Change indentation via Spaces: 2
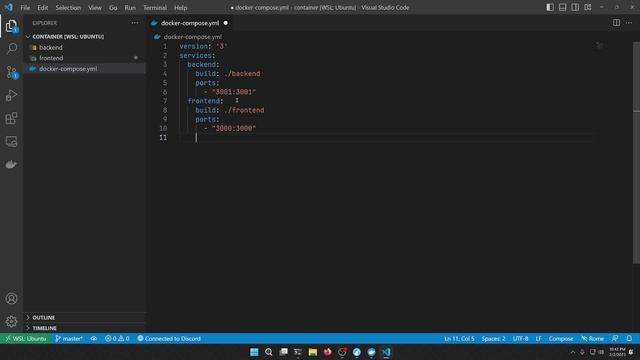The image size is (640, 360). pyautogui.click(x=493, y=338)
